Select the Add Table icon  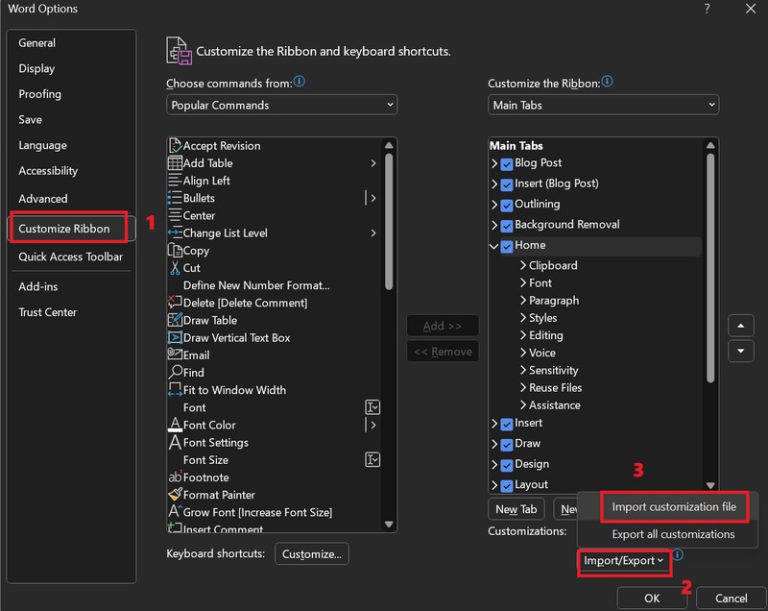[x=175, y=163]
